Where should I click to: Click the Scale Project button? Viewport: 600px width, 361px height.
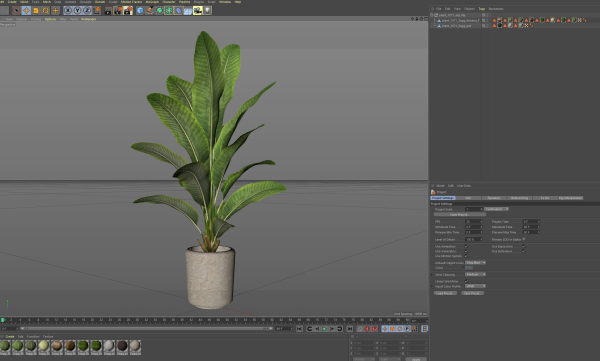[x=460, y=215]
